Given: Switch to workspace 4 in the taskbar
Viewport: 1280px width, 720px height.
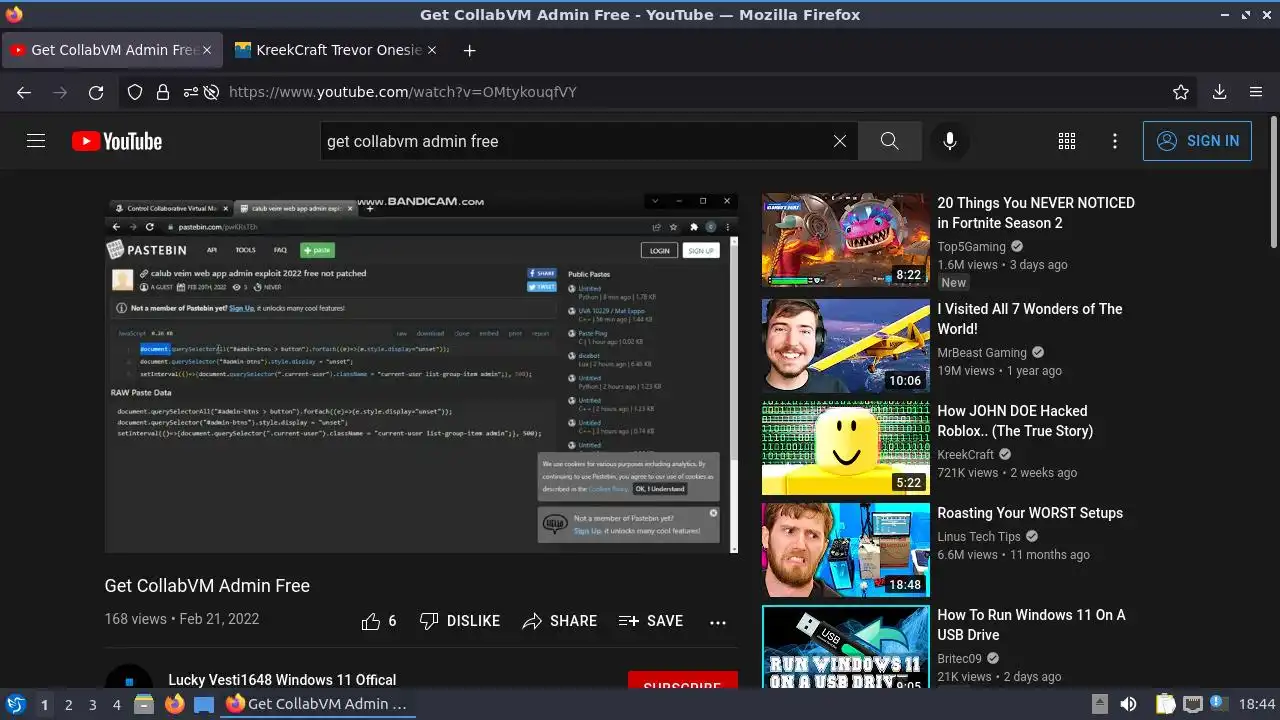Looking at the screenshot, I should 116,705.
